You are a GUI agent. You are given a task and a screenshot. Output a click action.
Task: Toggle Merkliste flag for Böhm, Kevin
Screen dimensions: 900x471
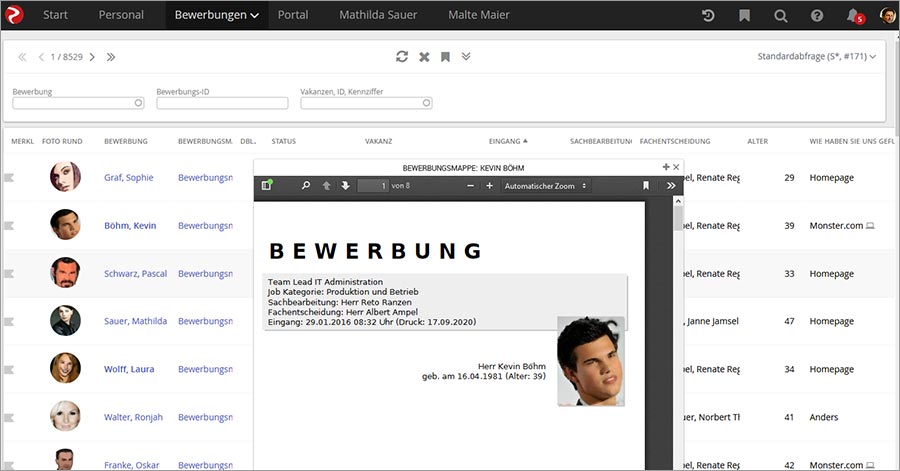9,225
